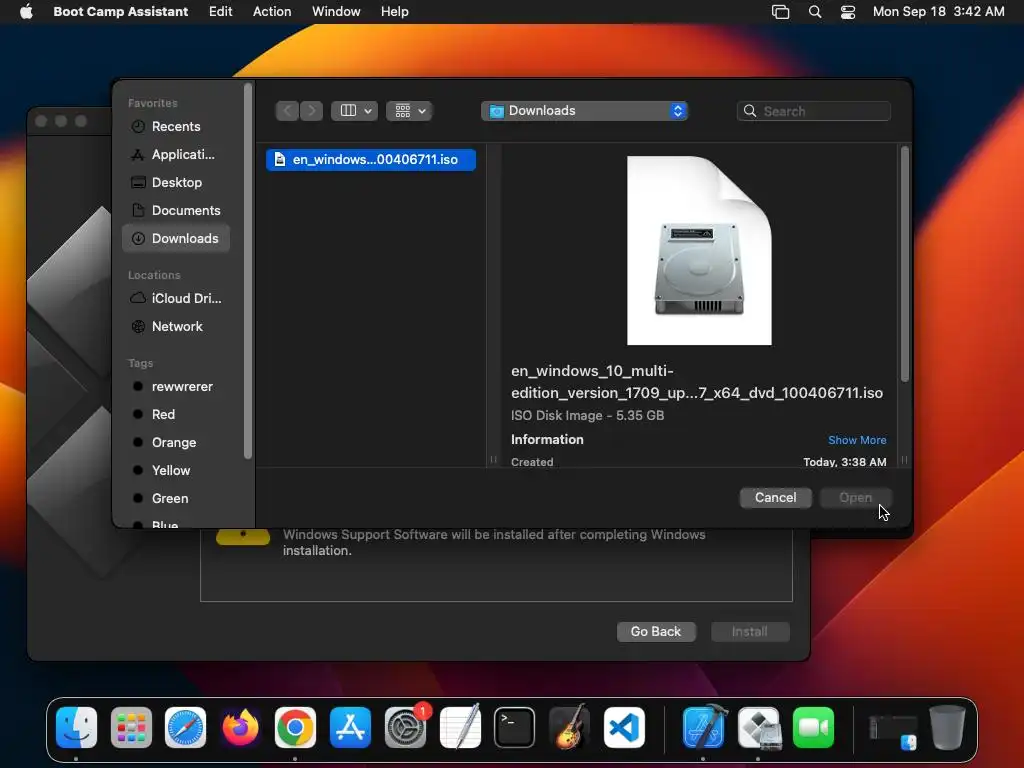Select iCloud Drive in the sidebar

176,298
